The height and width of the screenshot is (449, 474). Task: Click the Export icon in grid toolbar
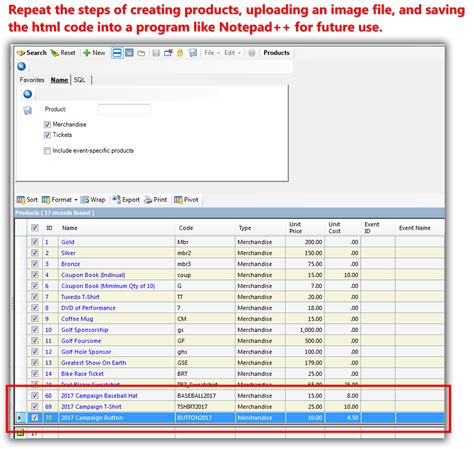tap(116, 199)
